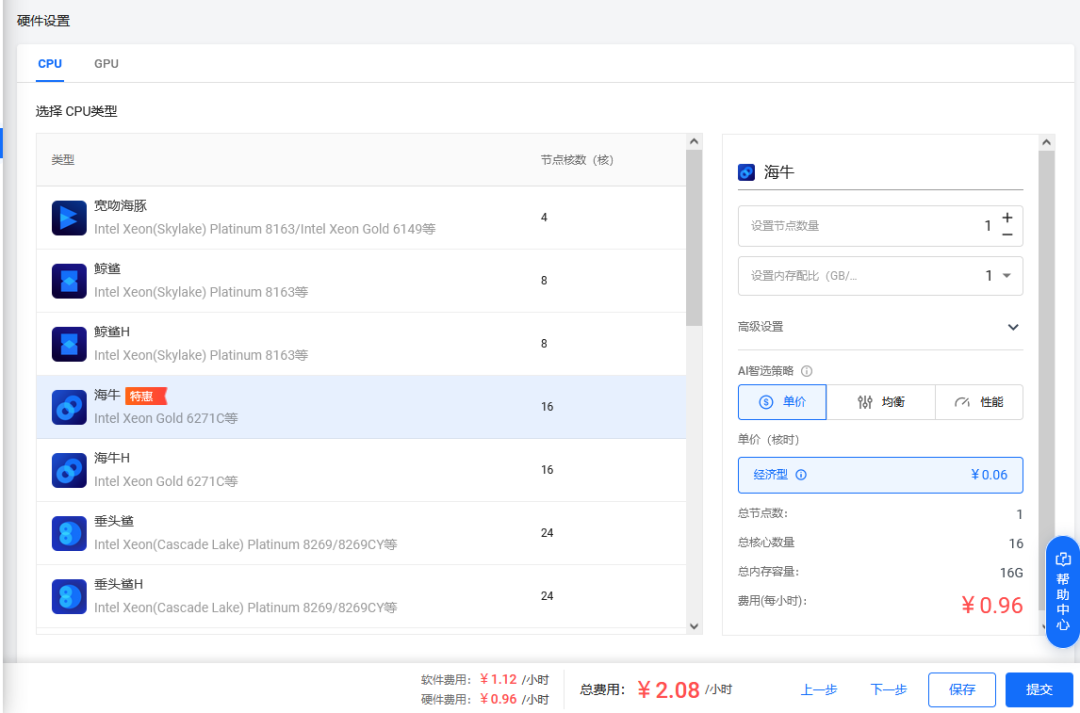Image resolution: width=1080 pixels, height=713 pixels.
Task: Click the info icon beside 经济型
Action: (x=800, y=475)
